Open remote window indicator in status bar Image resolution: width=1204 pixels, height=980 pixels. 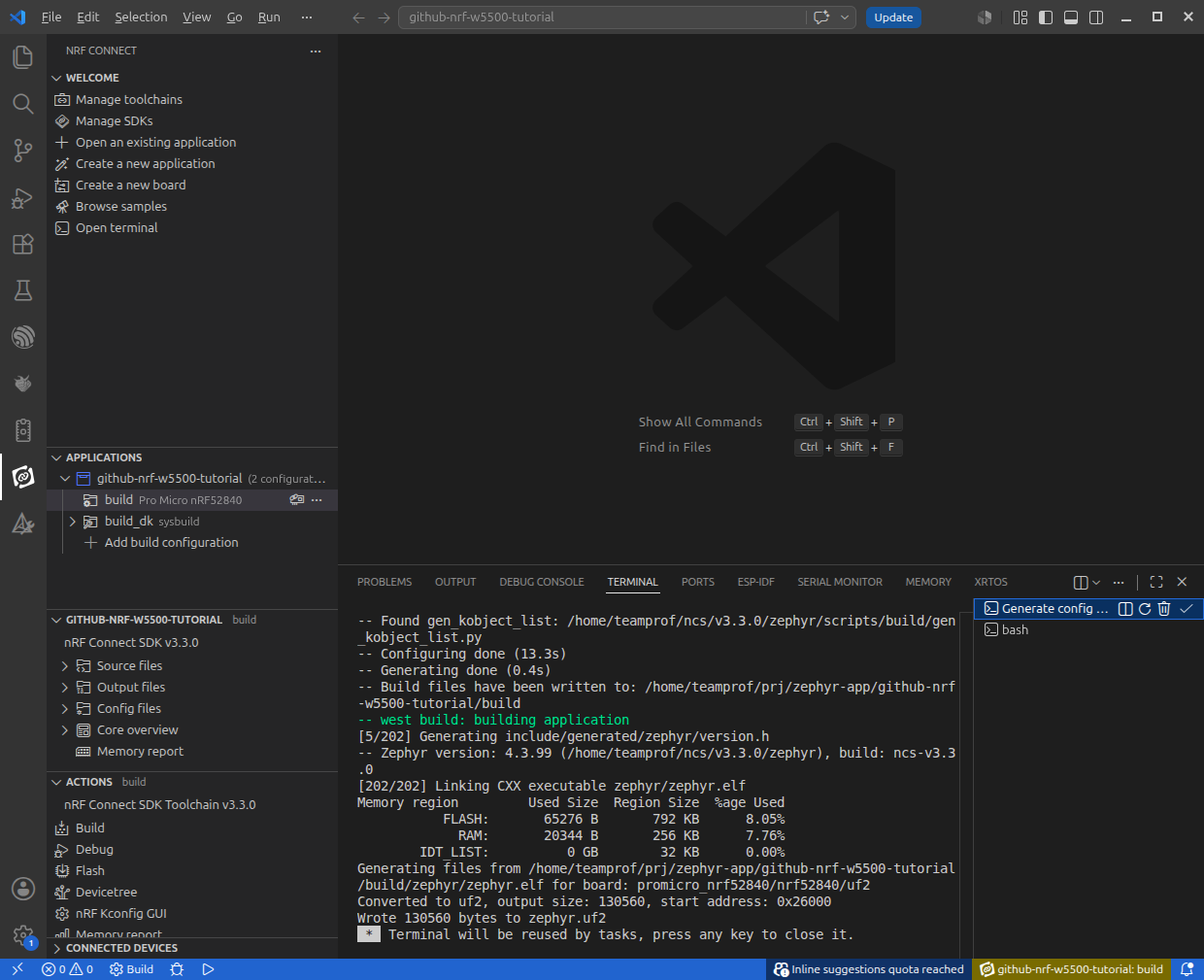pos(17,969)
